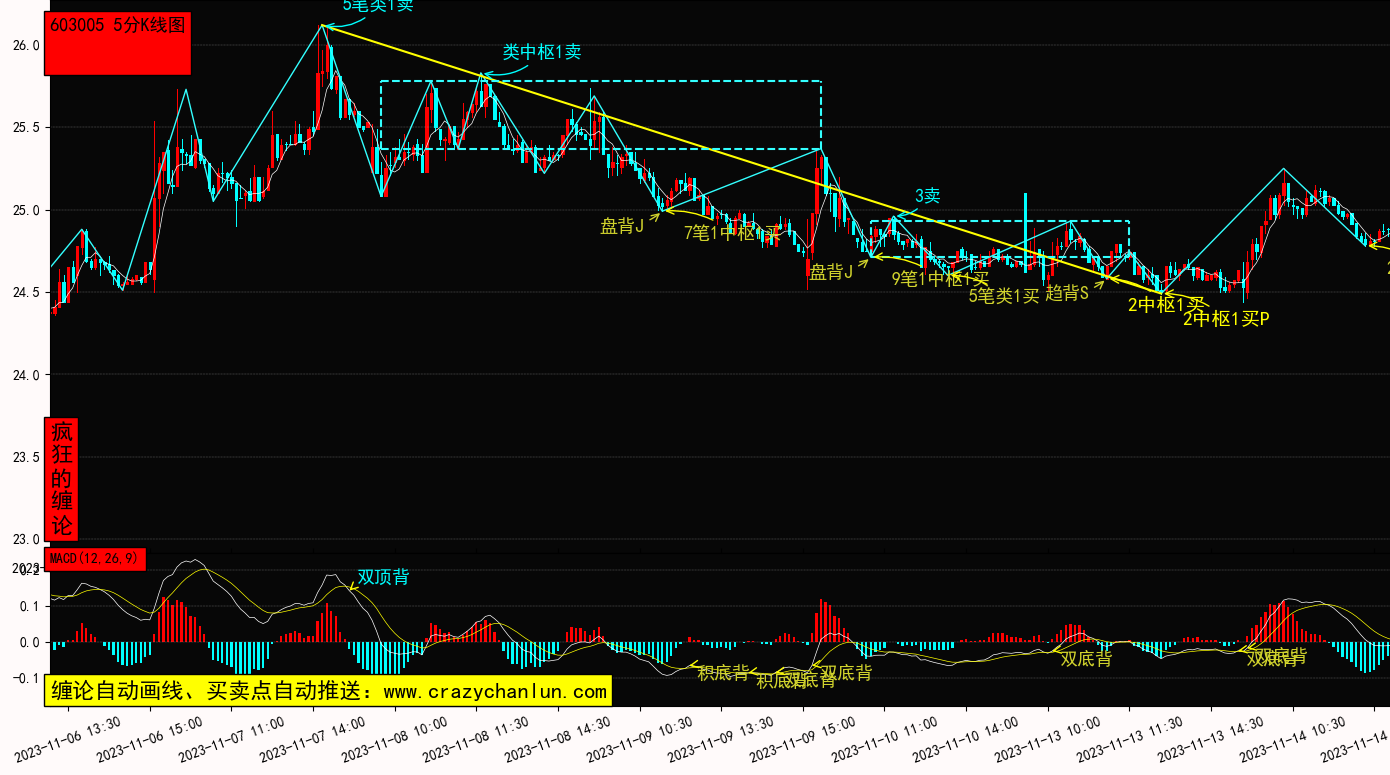Select the 2023-11-09 13:30 time label
Image resolution: width=1390 pixels, height=775 pixels.
coord(721,739)
